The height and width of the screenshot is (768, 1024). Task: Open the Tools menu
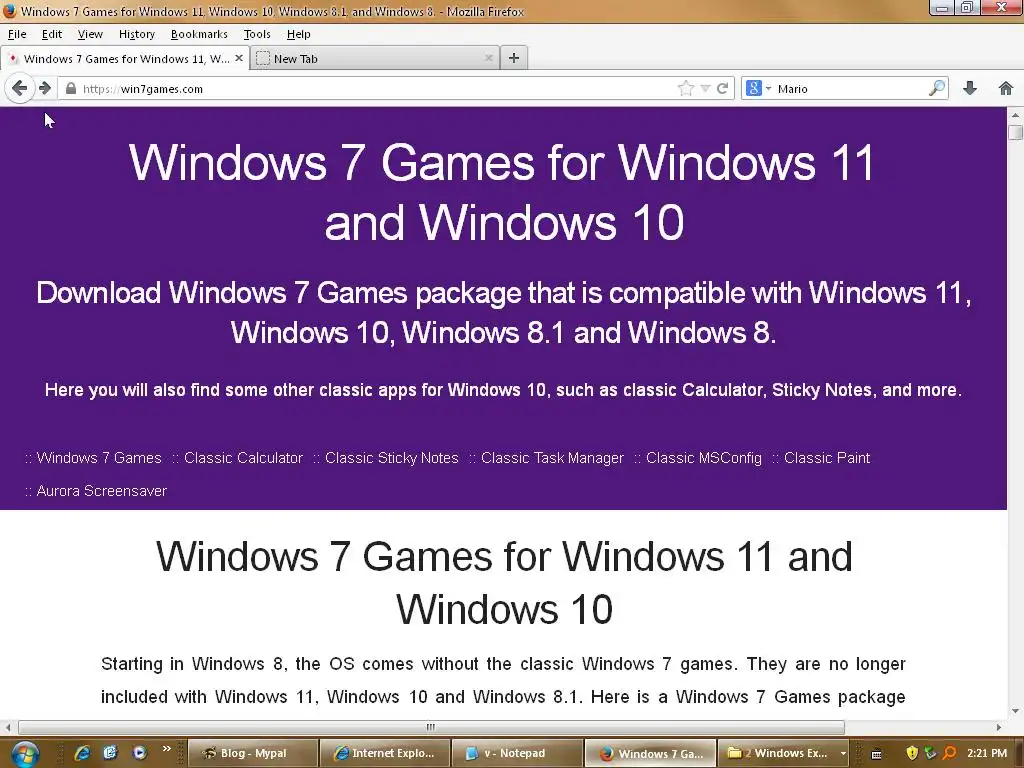[x=257, y=34]
